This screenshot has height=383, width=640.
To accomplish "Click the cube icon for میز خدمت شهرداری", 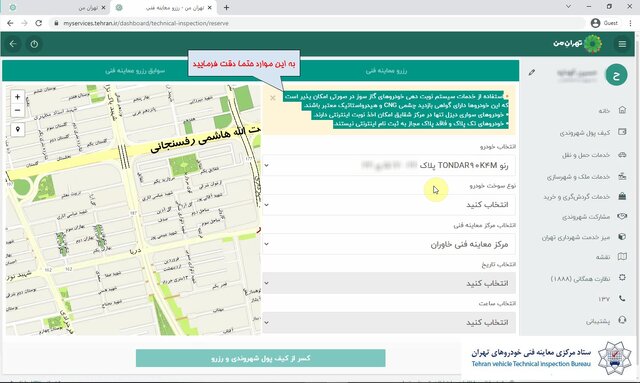I will point(622,236).
